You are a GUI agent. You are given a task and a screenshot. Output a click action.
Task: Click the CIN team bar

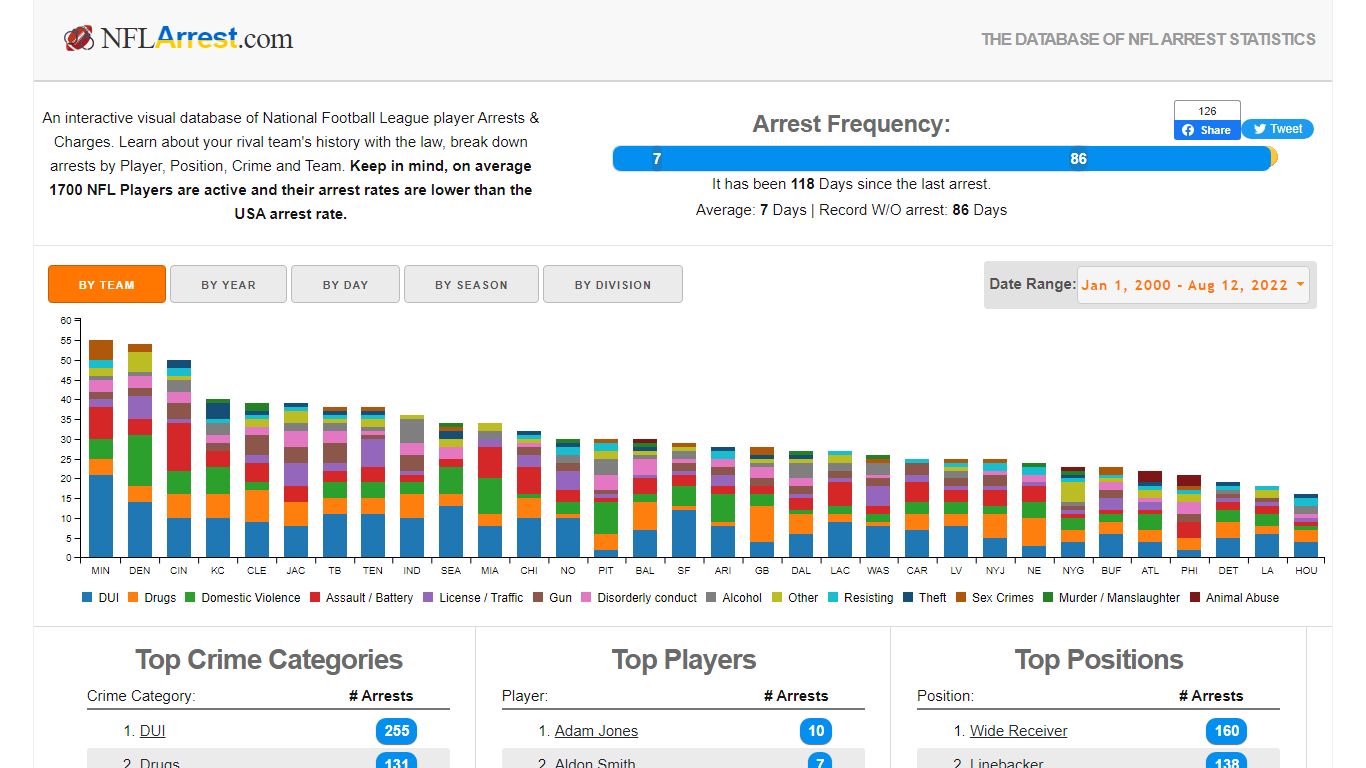pyautogui.click(x=179, y=459)
